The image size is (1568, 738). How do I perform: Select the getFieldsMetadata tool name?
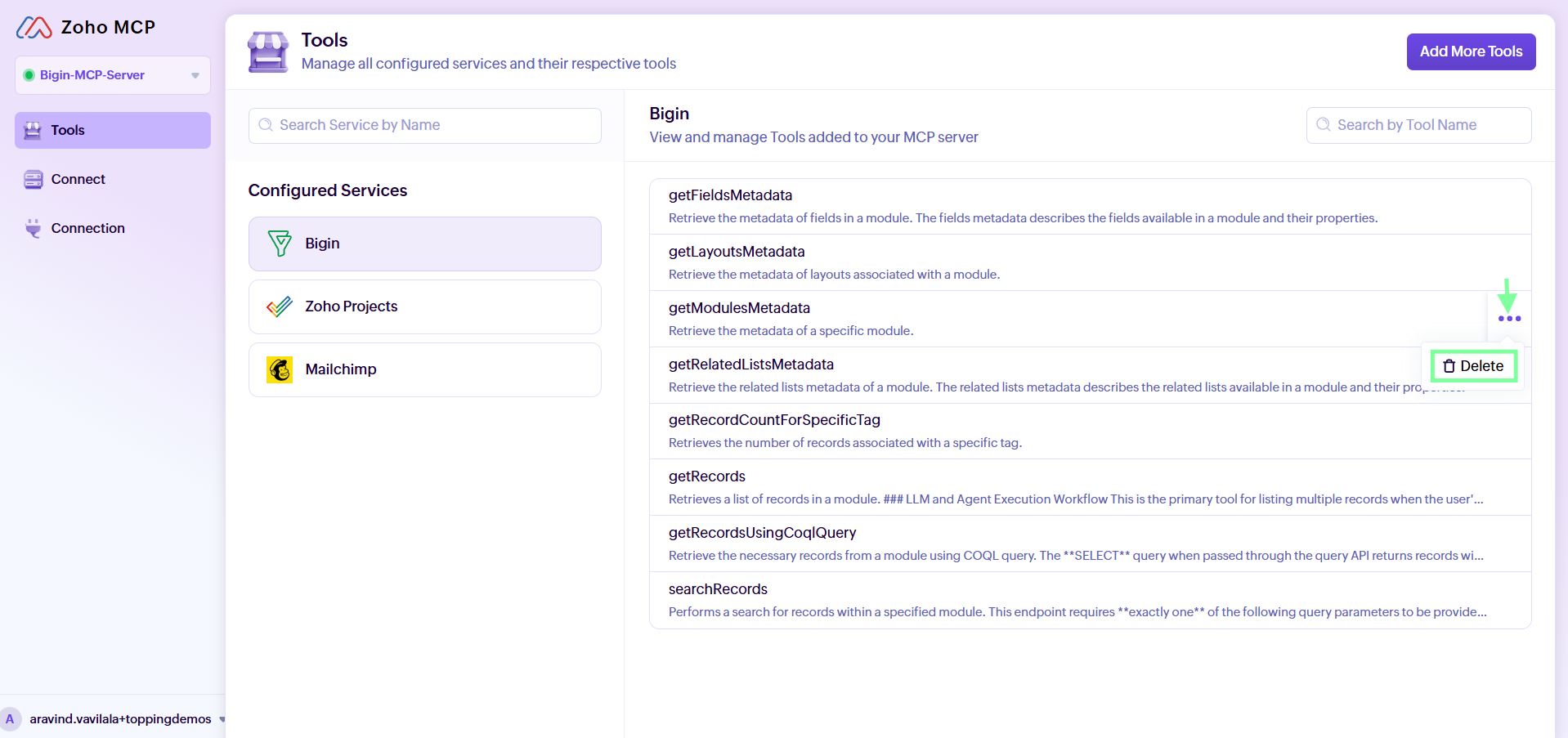730,195
